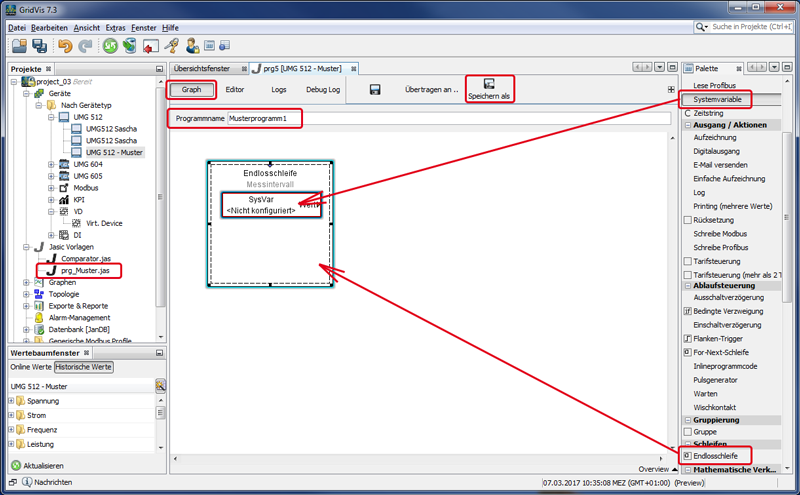
Task: Open the Hilfe menu
Action: tap(170, 28)
